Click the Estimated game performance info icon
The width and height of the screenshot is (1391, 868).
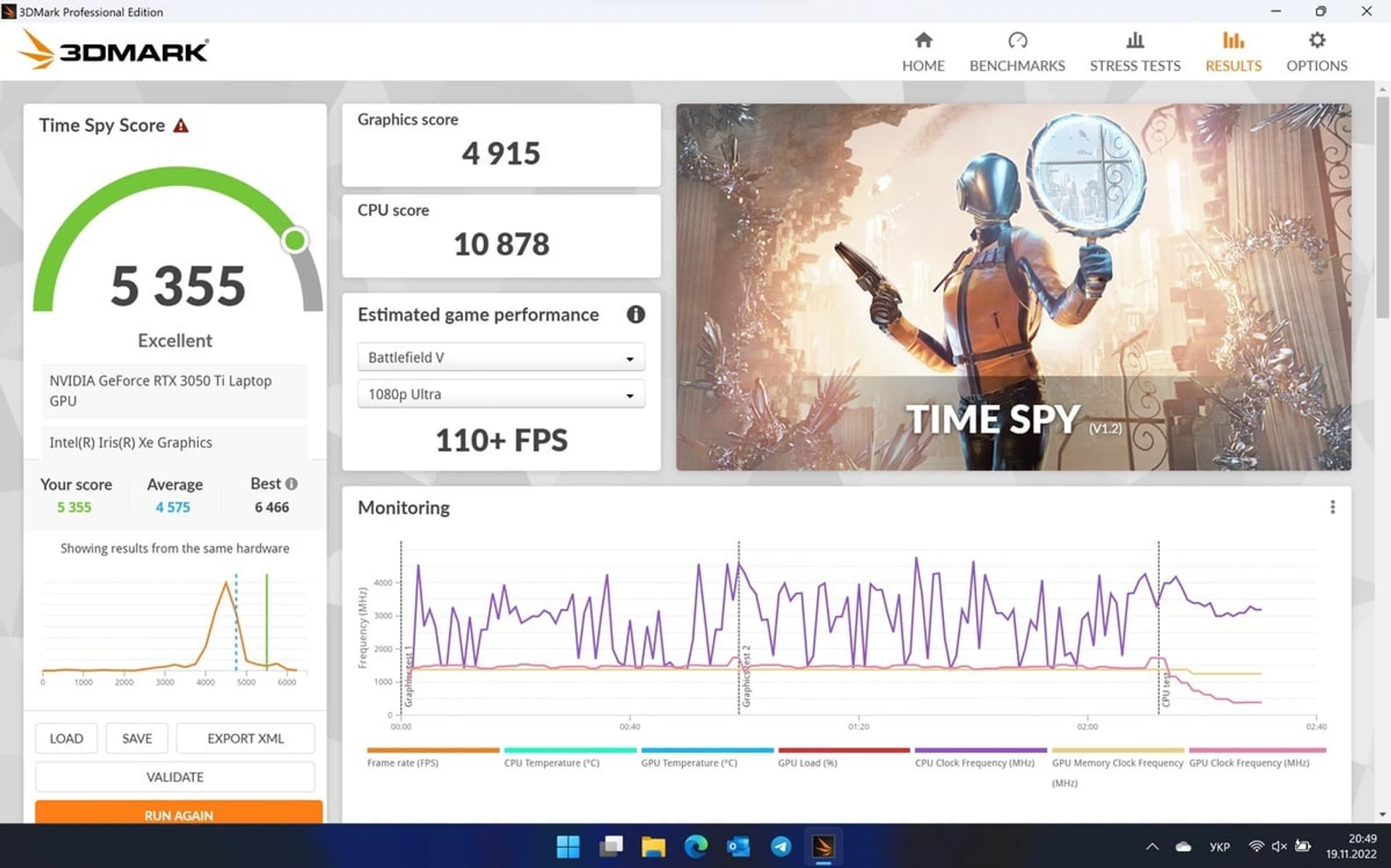(635, 314)
